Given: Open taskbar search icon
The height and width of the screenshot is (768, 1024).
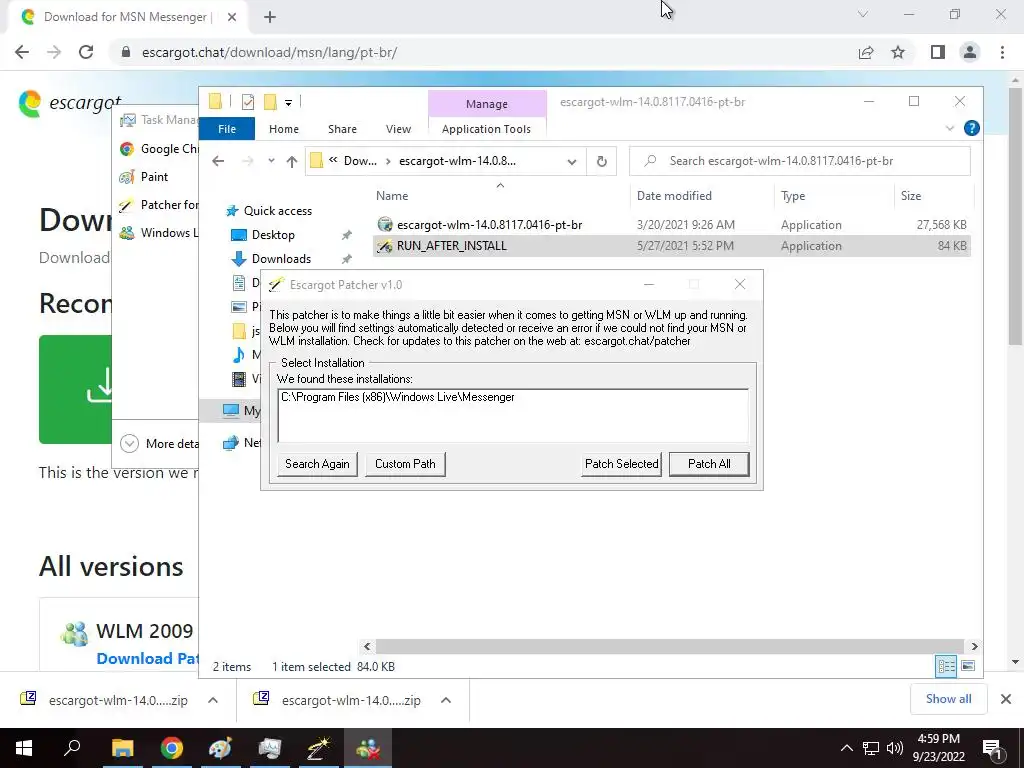Looking at the screenshot, I should [x=72, y=748].
